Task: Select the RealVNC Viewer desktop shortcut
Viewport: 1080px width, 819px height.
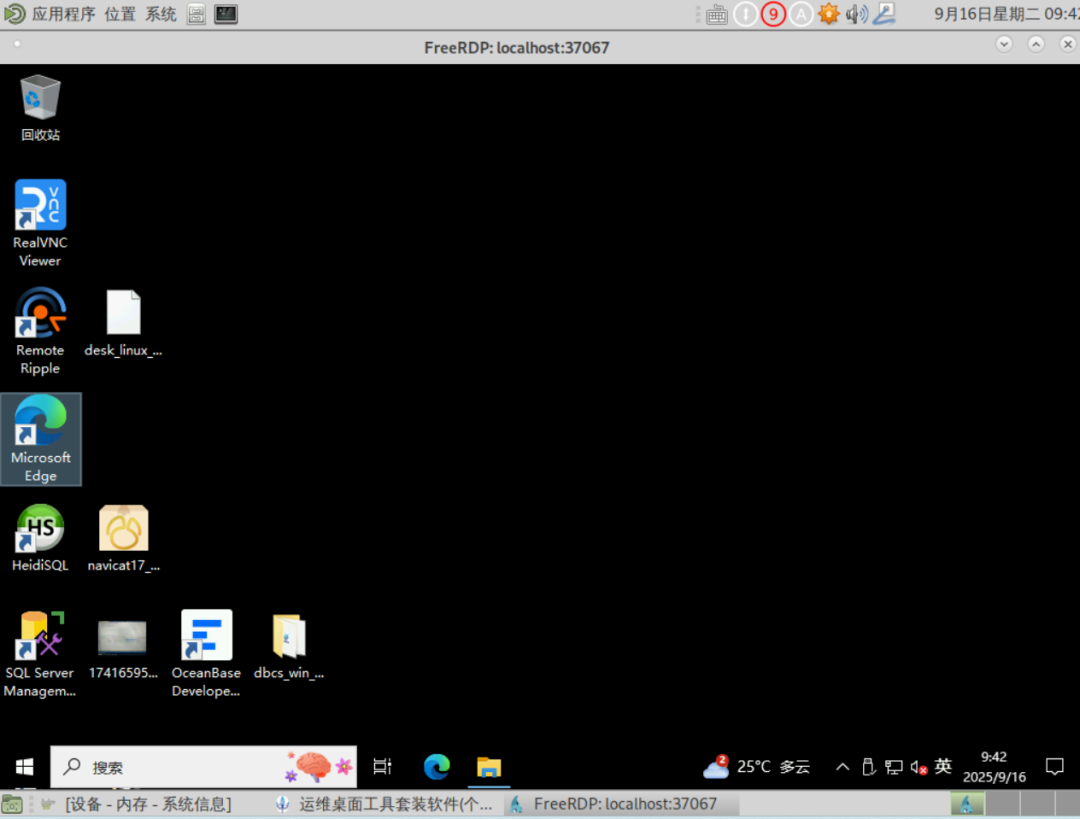Action: pos(40,223)
